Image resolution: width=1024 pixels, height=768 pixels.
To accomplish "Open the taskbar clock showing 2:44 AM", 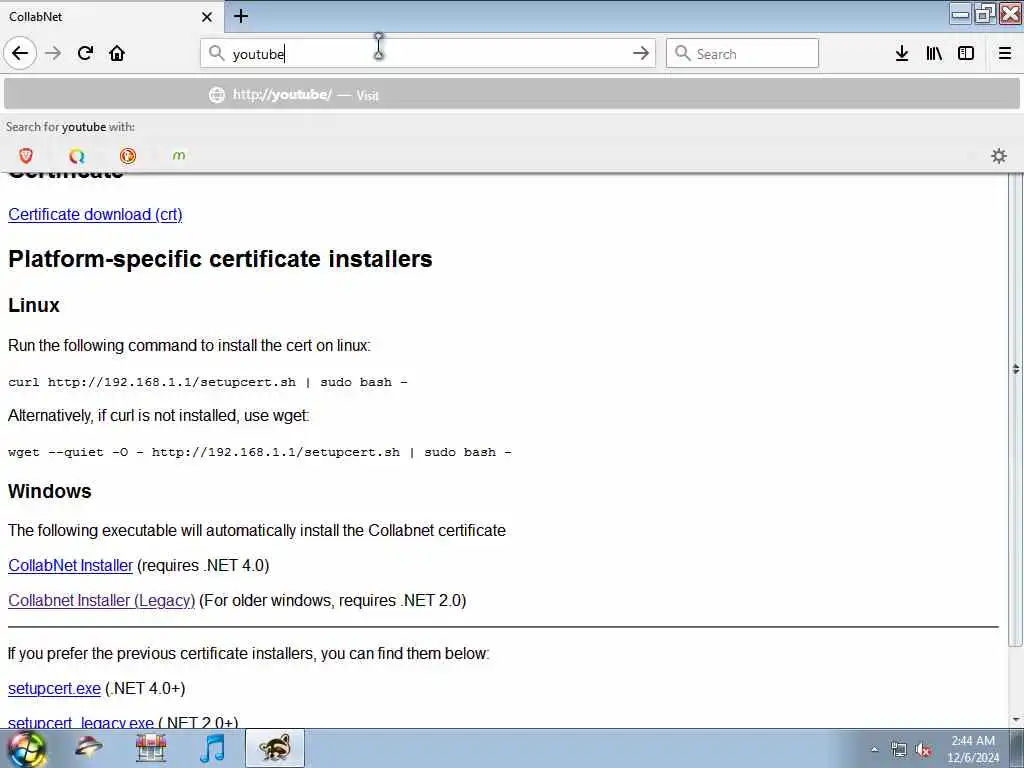I will tap(973, 749).
